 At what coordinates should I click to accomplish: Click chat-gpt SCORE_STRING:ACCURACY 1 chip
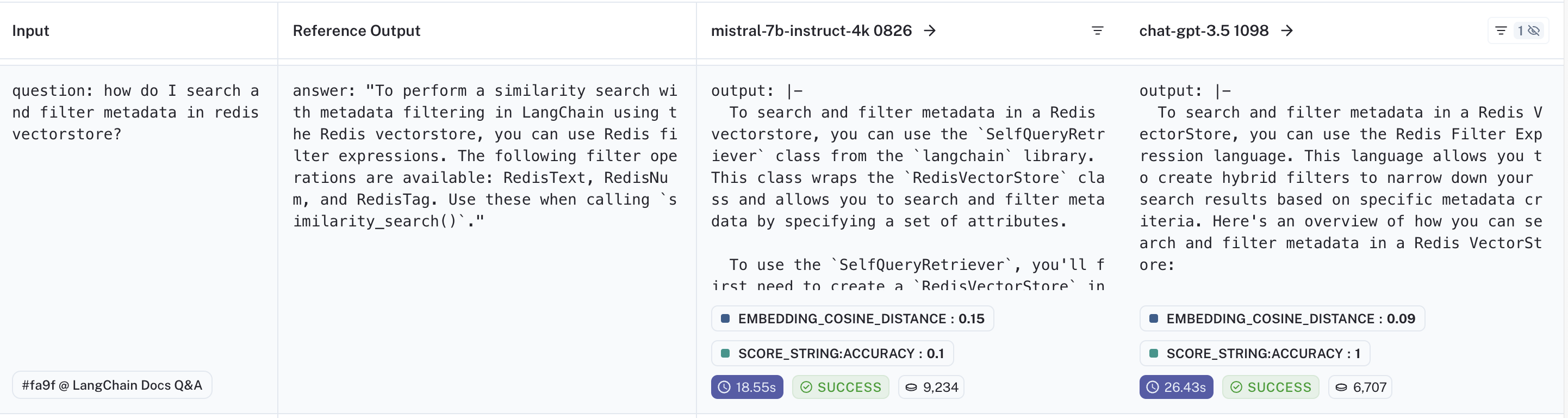(x=1254, y=353)
